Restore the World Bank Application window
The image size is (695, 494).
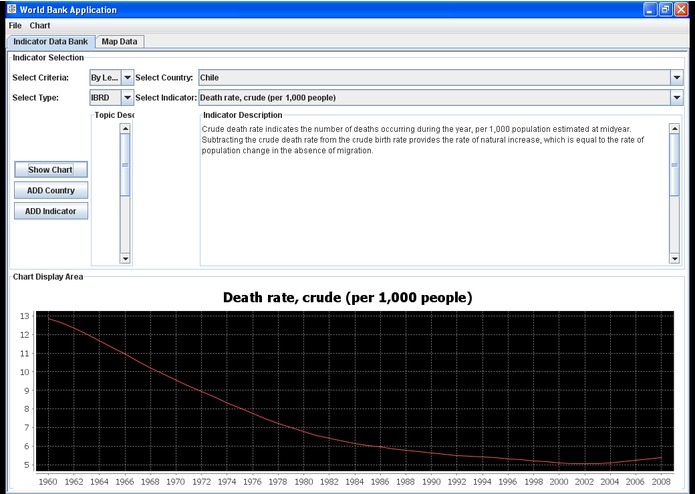point(665,9)
